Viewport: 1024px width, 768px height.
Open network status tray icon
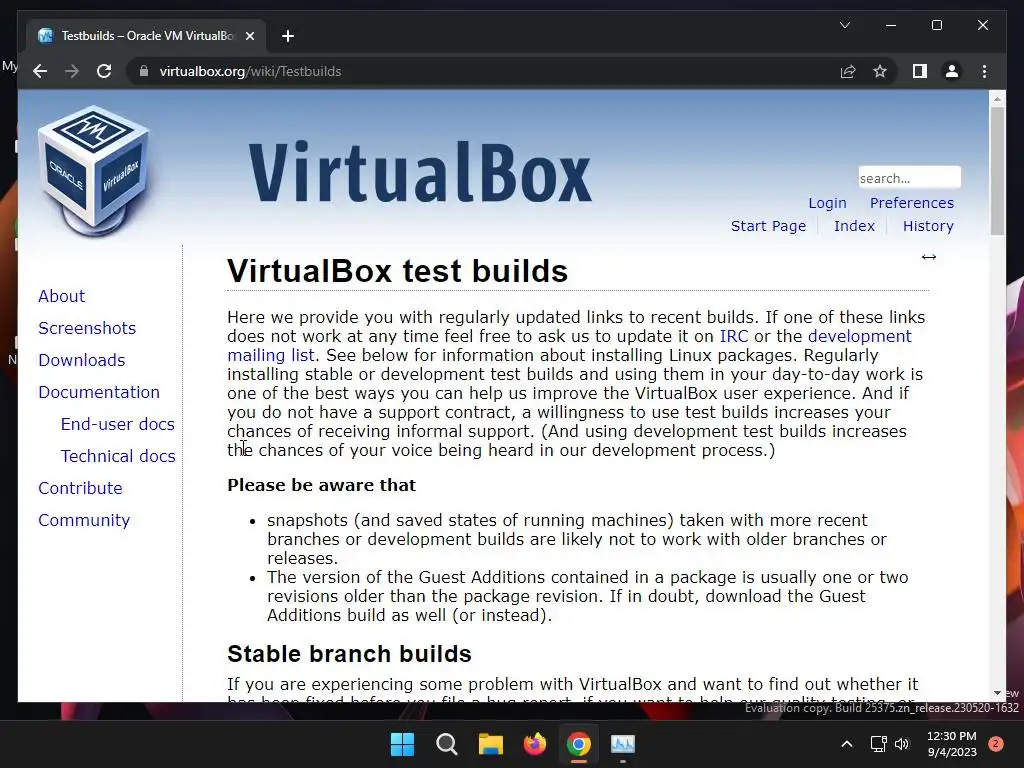(878, 744)
